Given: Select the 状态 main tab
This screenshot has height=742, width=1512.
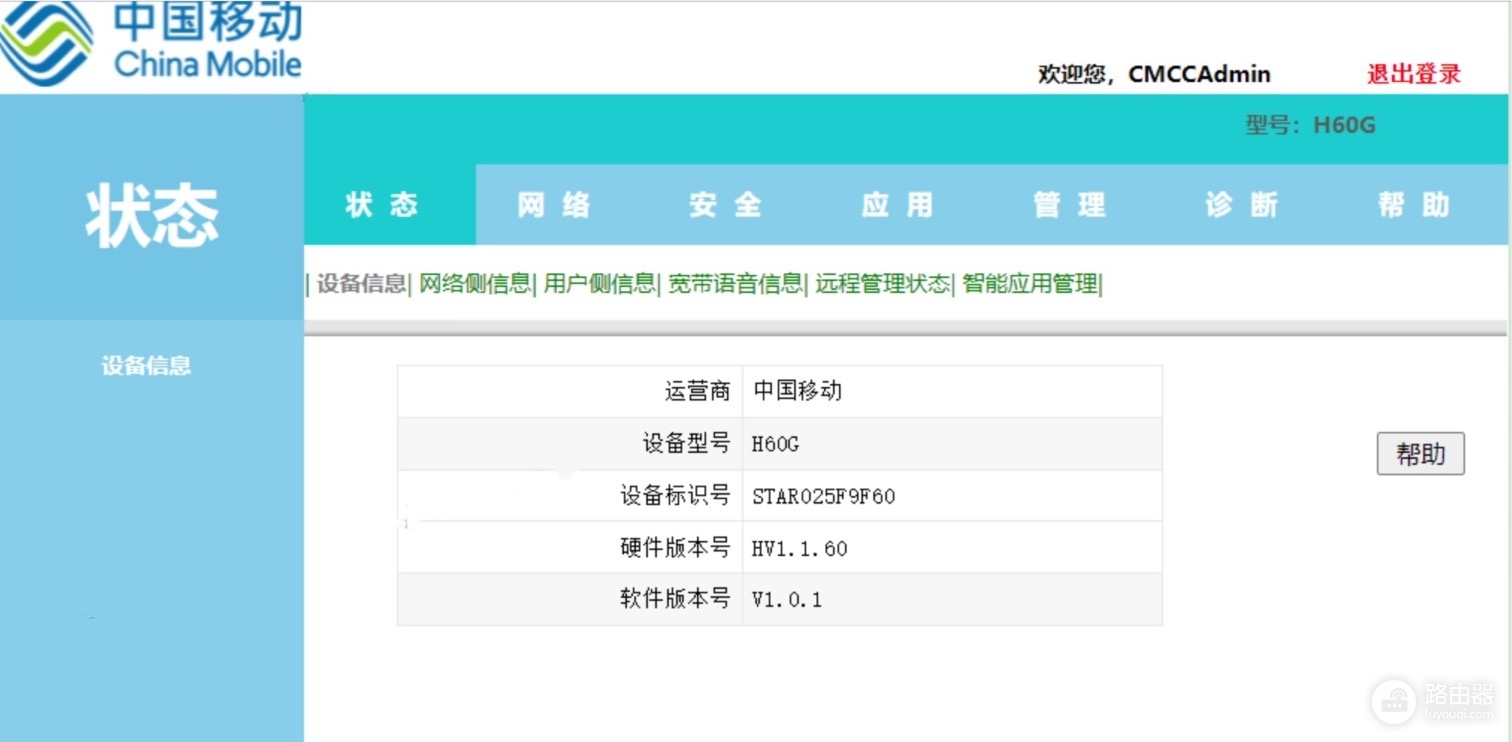Looking at the screenshot, I should 390,205.
